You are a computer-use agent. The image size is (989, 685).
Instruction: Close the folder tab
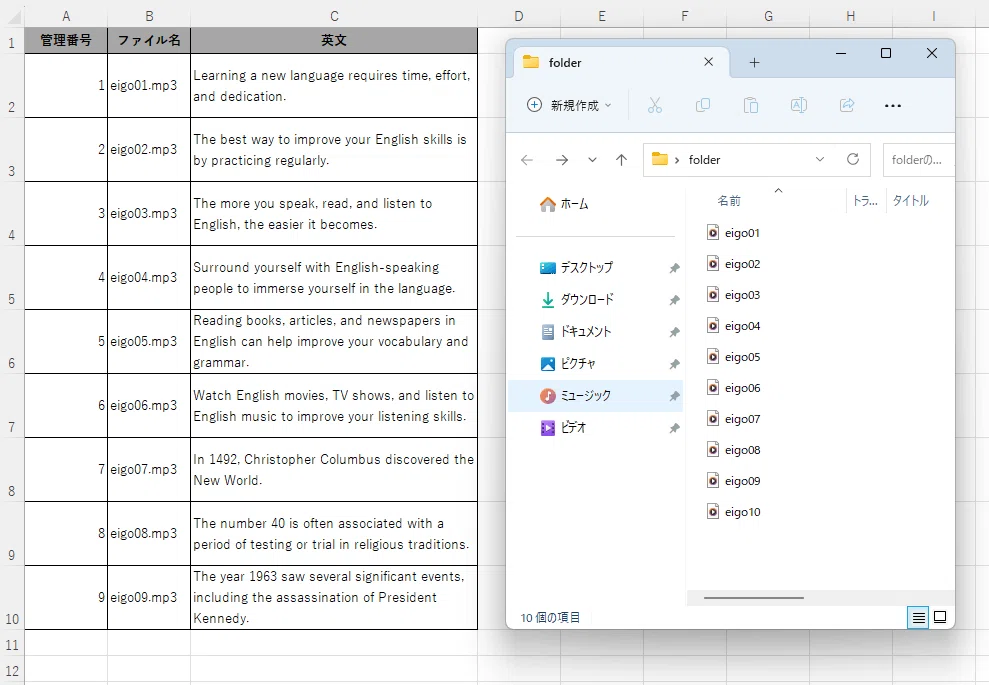tap(708, 62)
